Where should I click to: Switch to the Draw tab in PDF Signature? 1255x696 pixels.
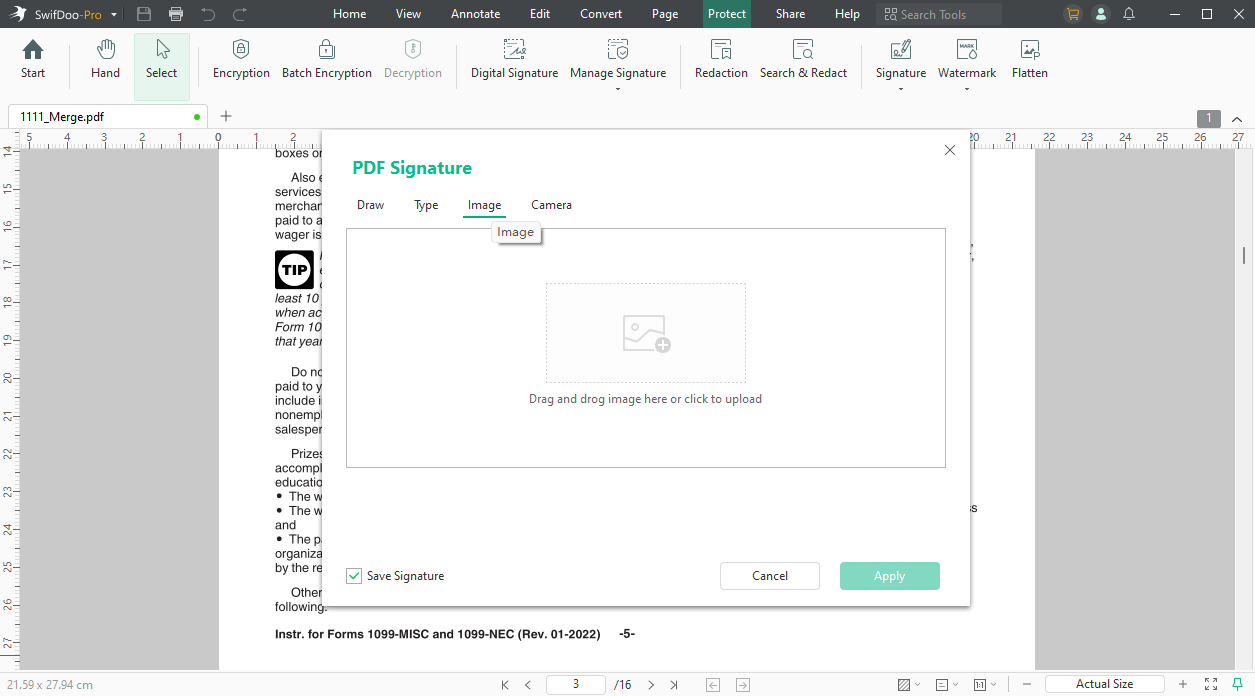point(369,205)
